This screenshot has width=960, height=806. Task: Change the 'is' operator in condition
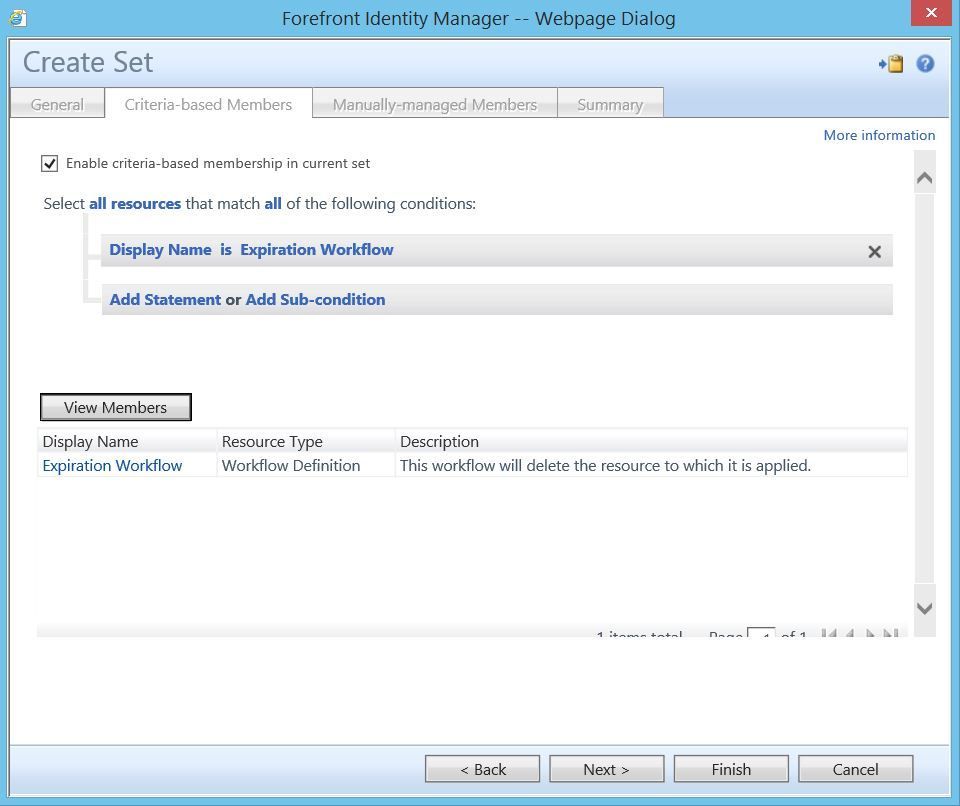click(226, 250)
